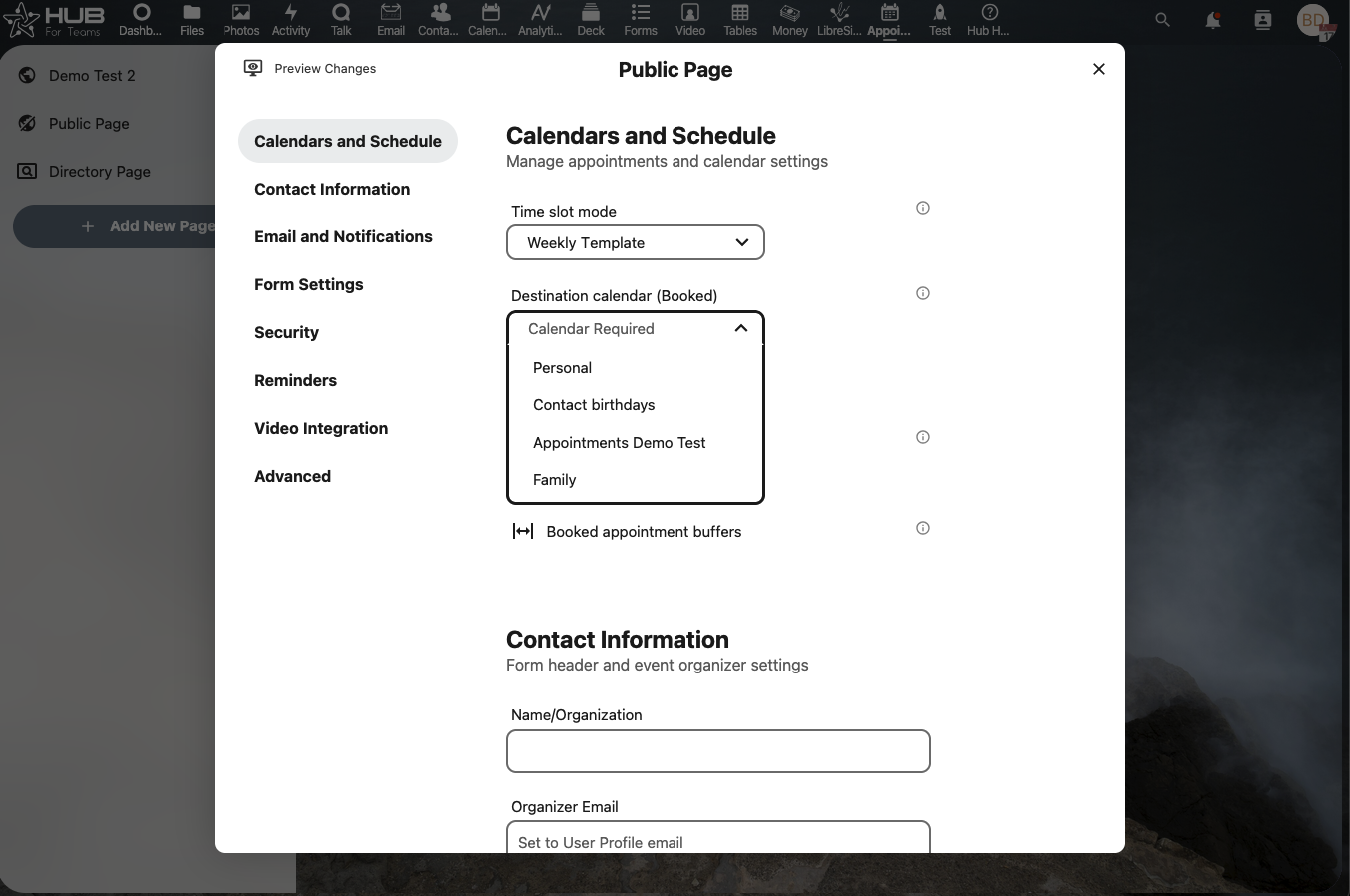The height and width of the screenshot is (896, 1350).
Task: Open the Hub Help app icon
Action: click(989, 19)
